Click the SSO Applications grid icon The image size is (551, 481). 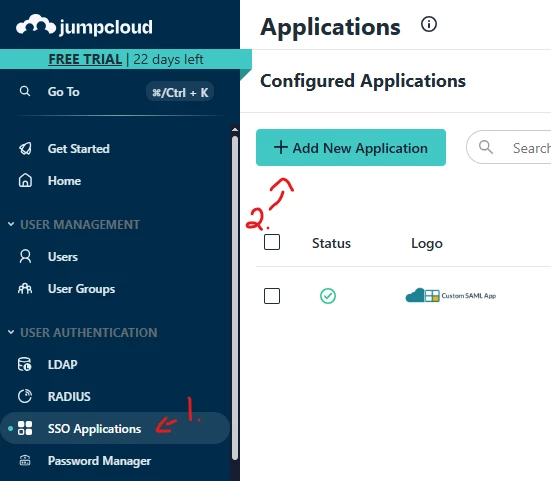pos(25,428)
